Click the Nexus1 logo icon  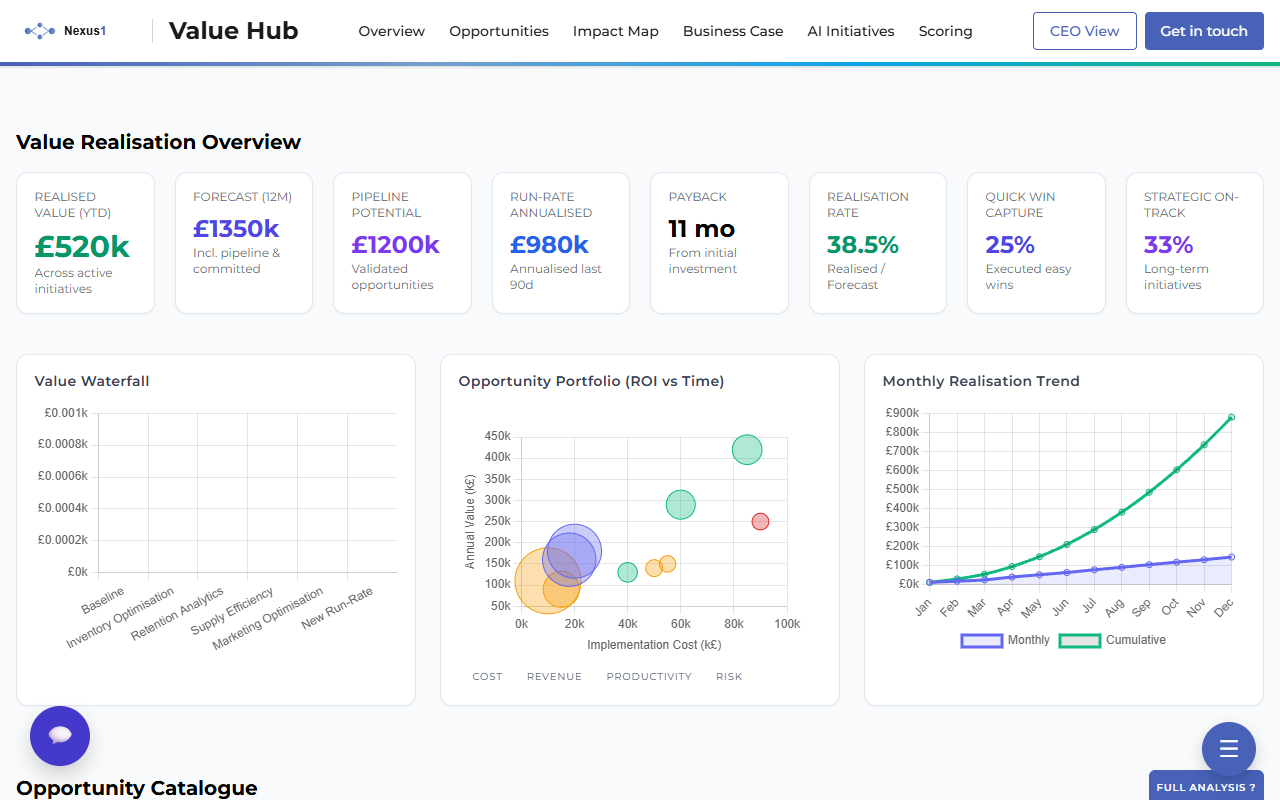pos(40,31)
